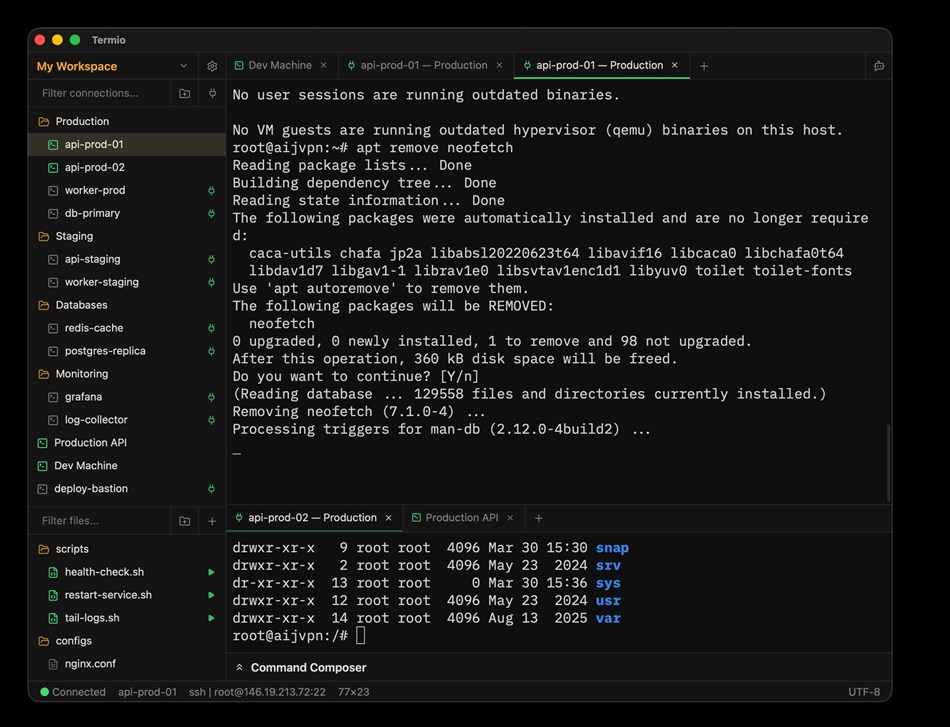The width and height of the screenshot is (950, 727).
Task: Run restart-service.sh script play icon
Action: [x=211, y=595]
